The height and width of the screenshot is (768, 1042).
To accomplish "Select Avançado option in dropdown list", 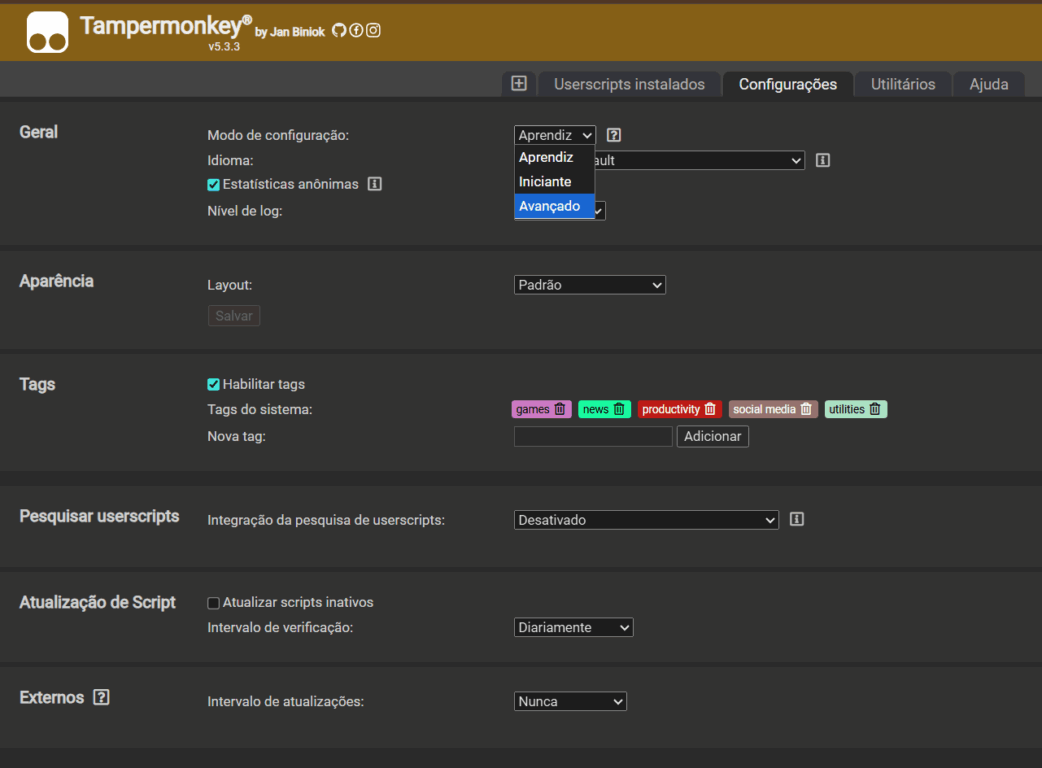I will tap(554, 206).
